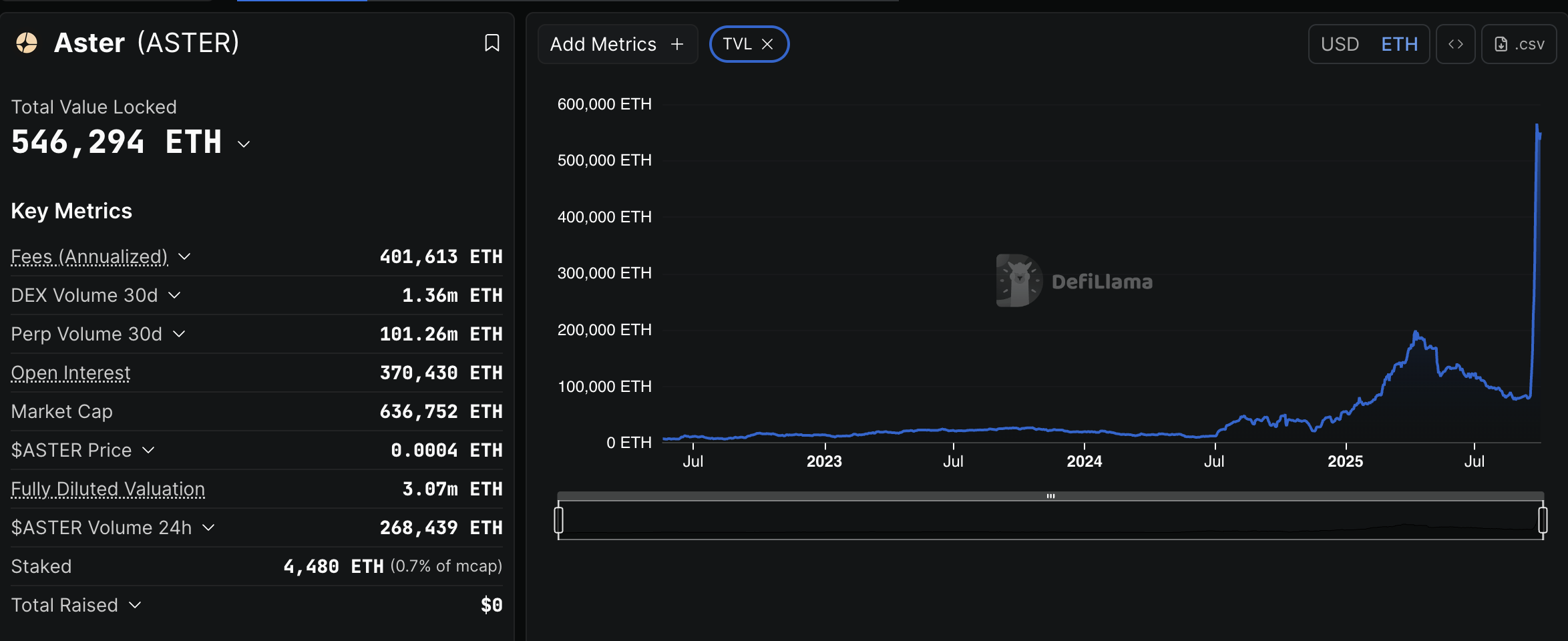Expand the $ASTER Price row

click(148, 450)
